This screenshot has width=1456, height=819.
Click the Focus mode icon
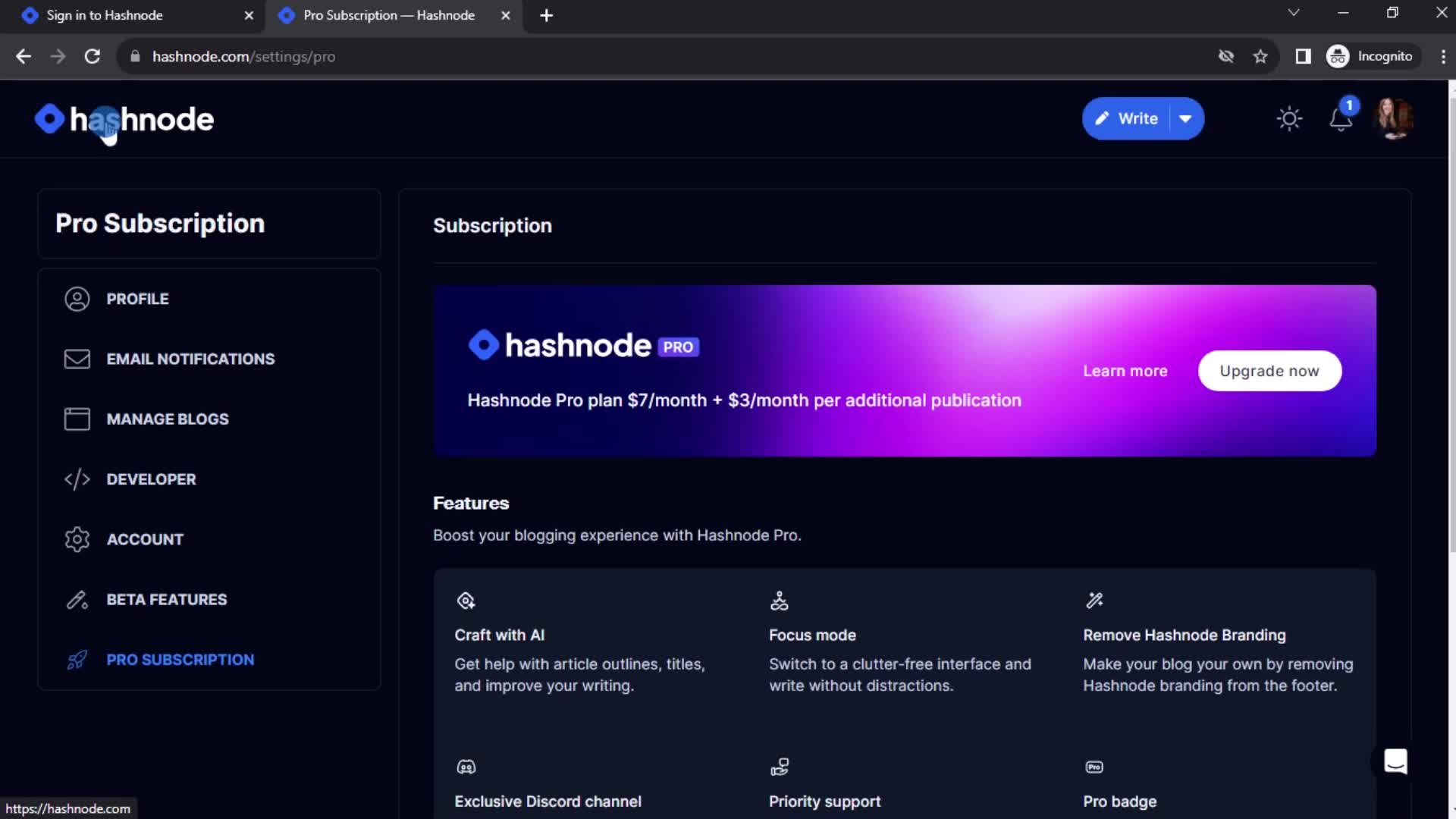tap(780, 601)
